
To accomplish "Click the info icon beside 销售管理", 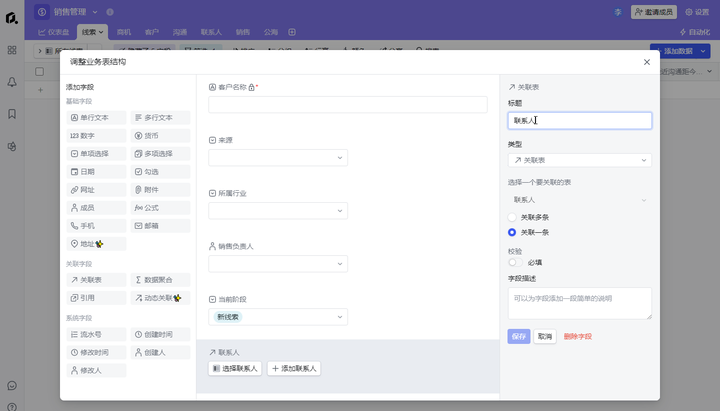I will 110,12.
